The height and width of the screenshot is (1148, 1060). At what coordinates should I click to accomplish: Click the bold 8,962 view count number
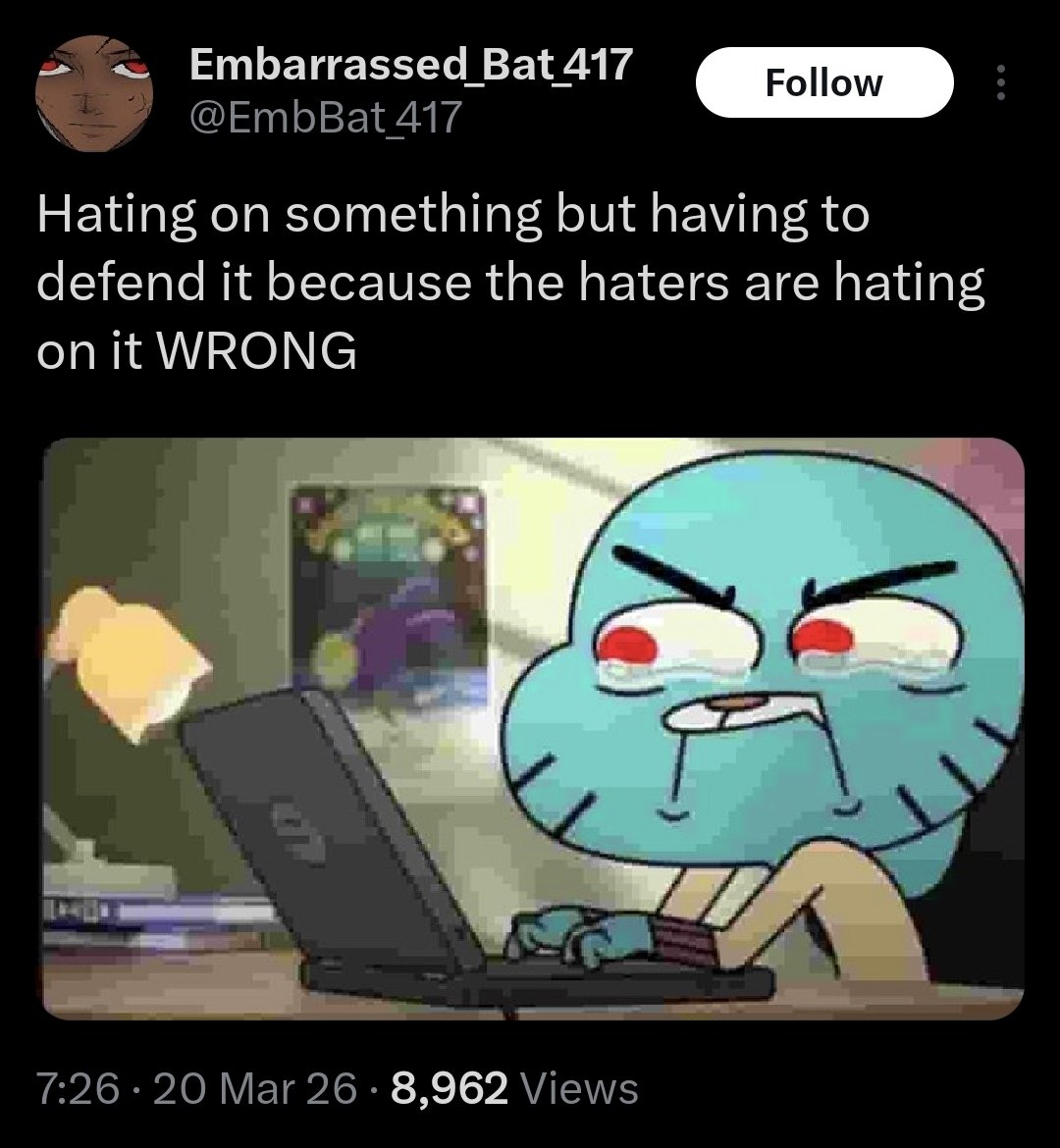pos(450,1088)
